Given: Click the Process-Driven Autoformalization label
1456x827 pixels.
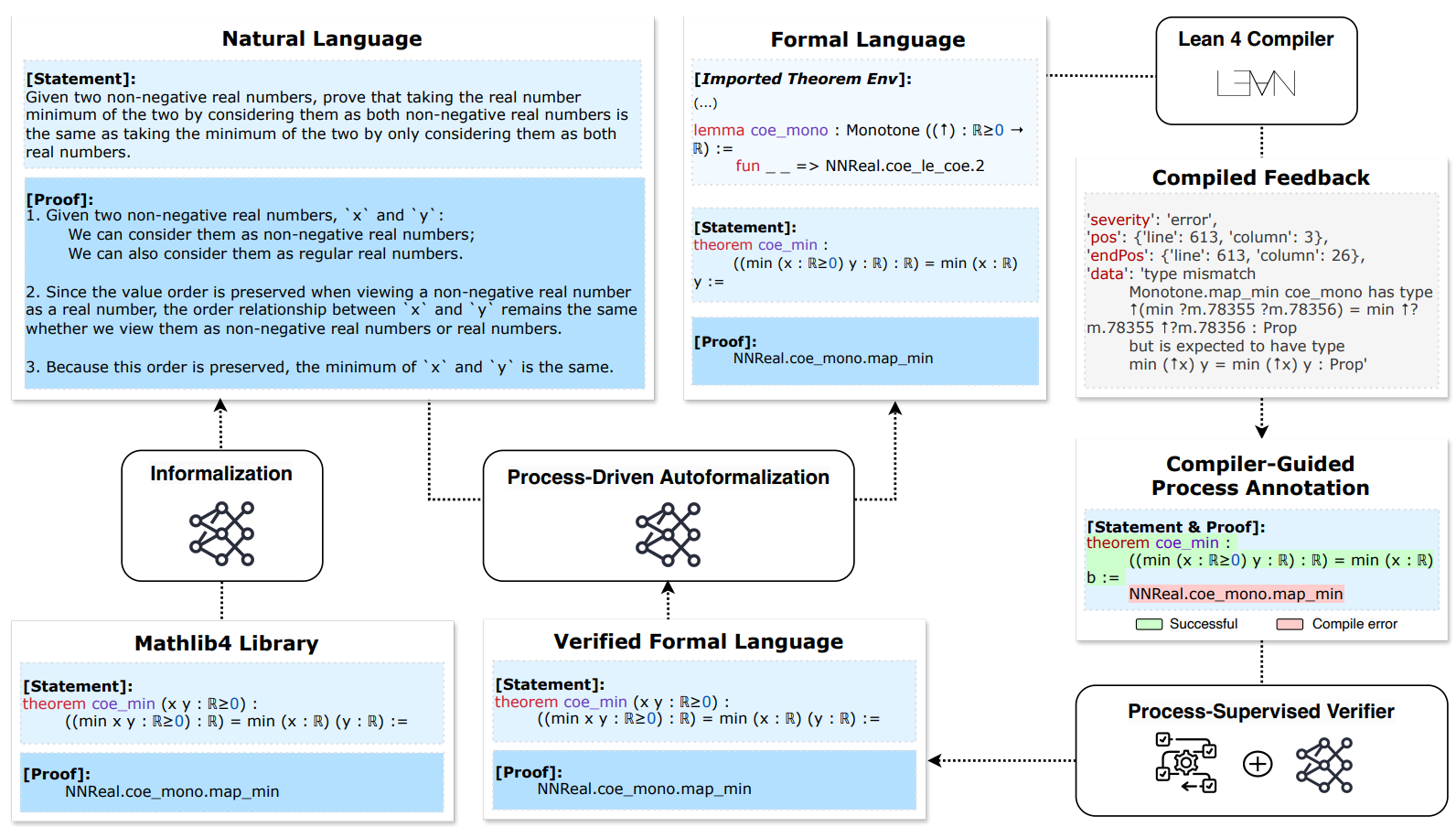Looking at the screenshot, I should point(668,477).
